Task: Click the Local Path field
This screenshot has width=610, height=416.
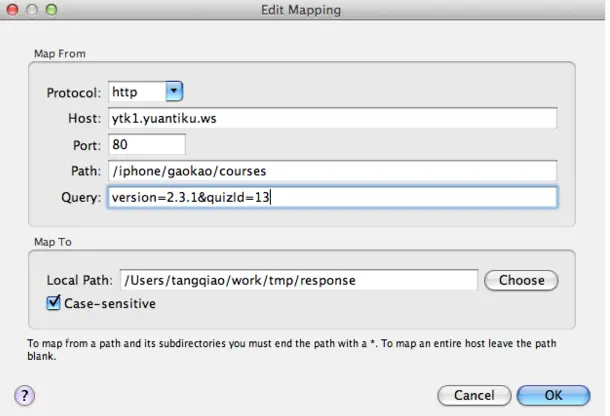Action: pyautogui.click(x=299, y=280)
